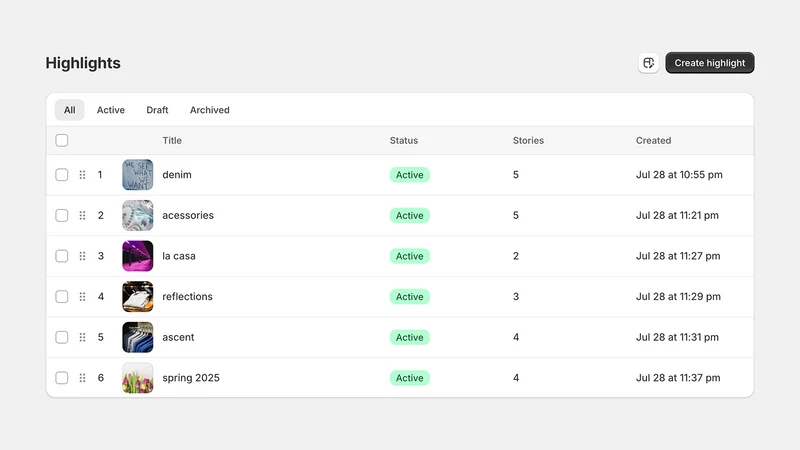This screenshot has height=450, width=800.
Task: Click the stories count 3 in reflections row
Action: tap(516, 296)
